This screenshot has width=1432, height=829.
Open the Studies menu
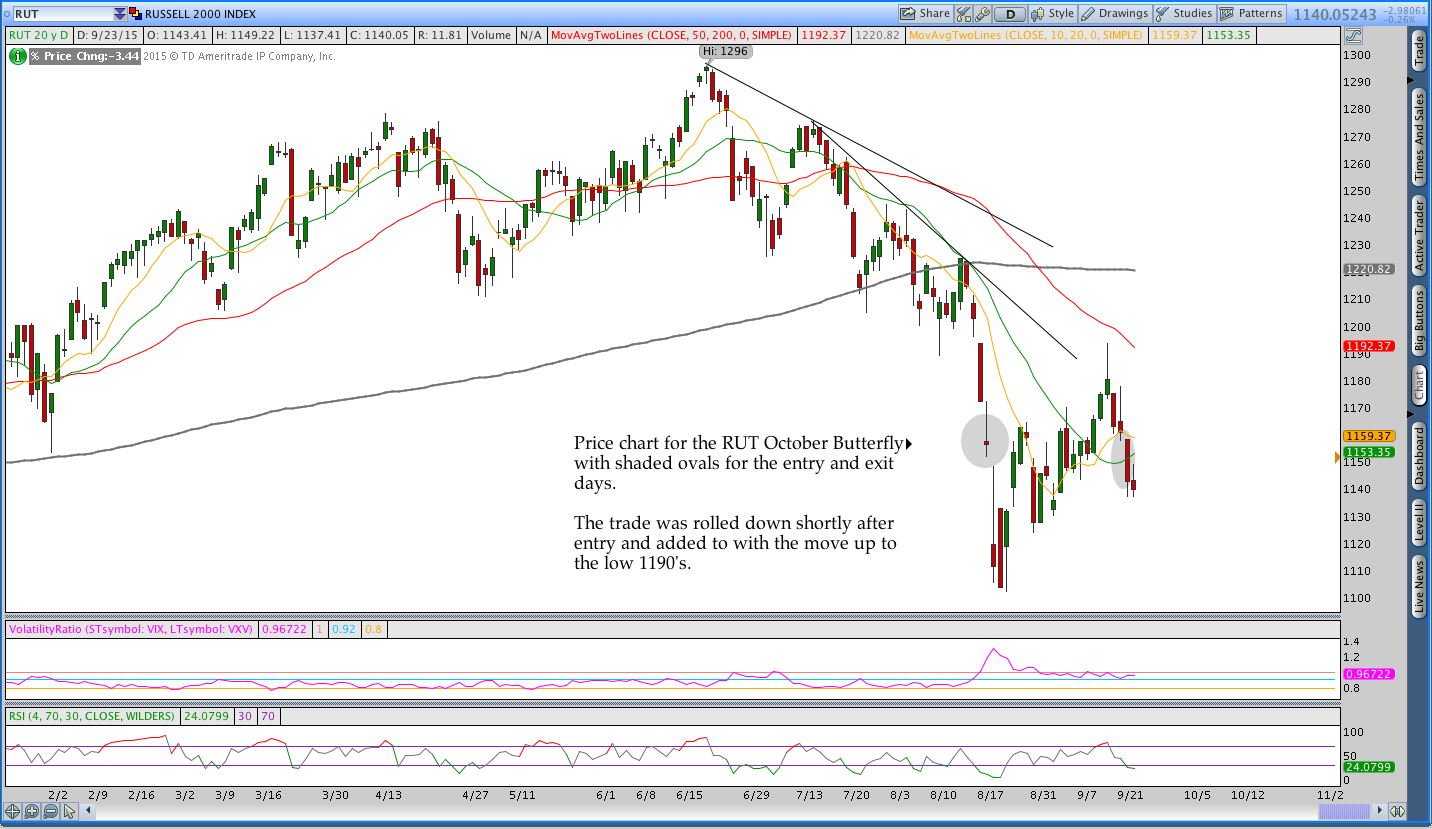click(1184, 14)
